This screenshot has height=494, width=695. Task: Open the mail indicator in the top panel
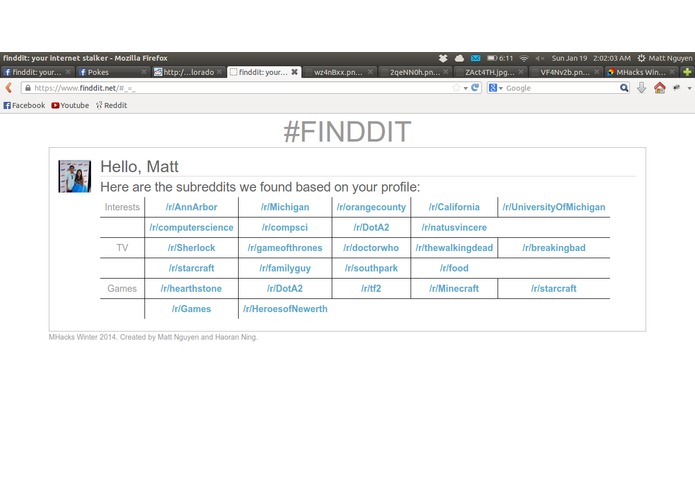[x=476, y=58]
